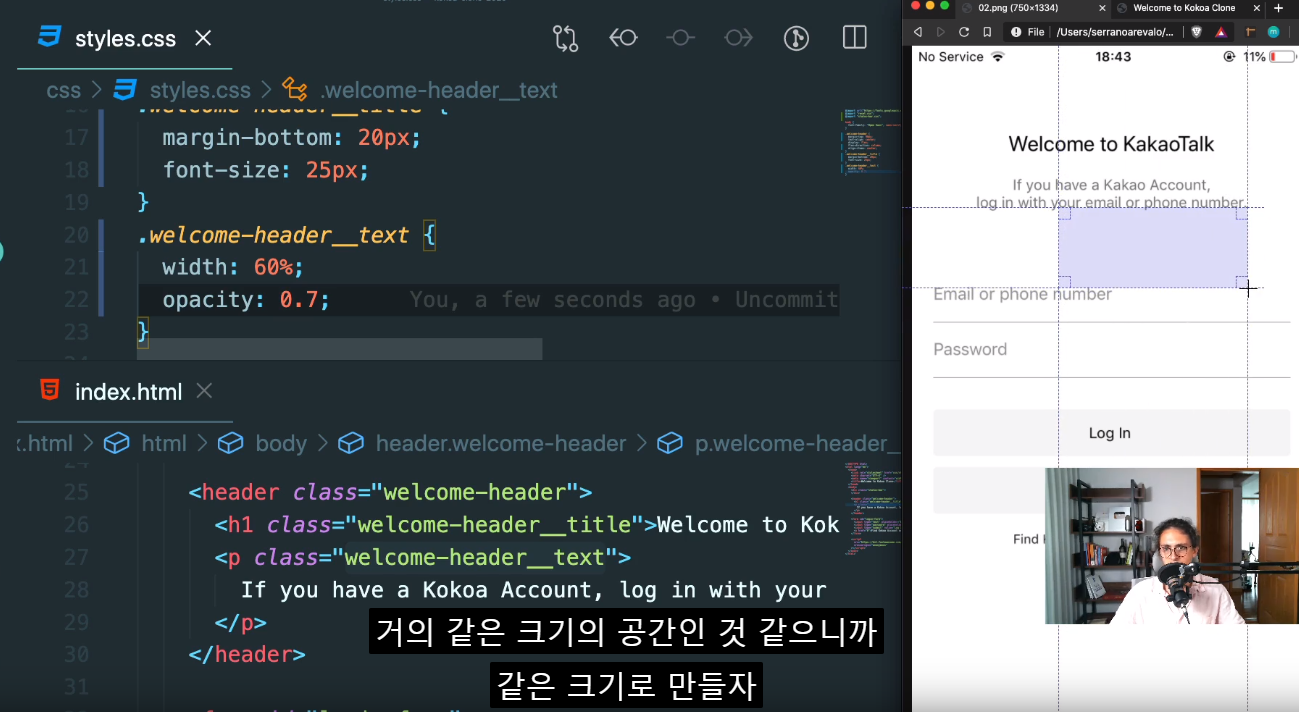Click the class symbol icon in CSS breadcrumb
The height and width of the screenshot is (712, 1299).
(294, 90)
